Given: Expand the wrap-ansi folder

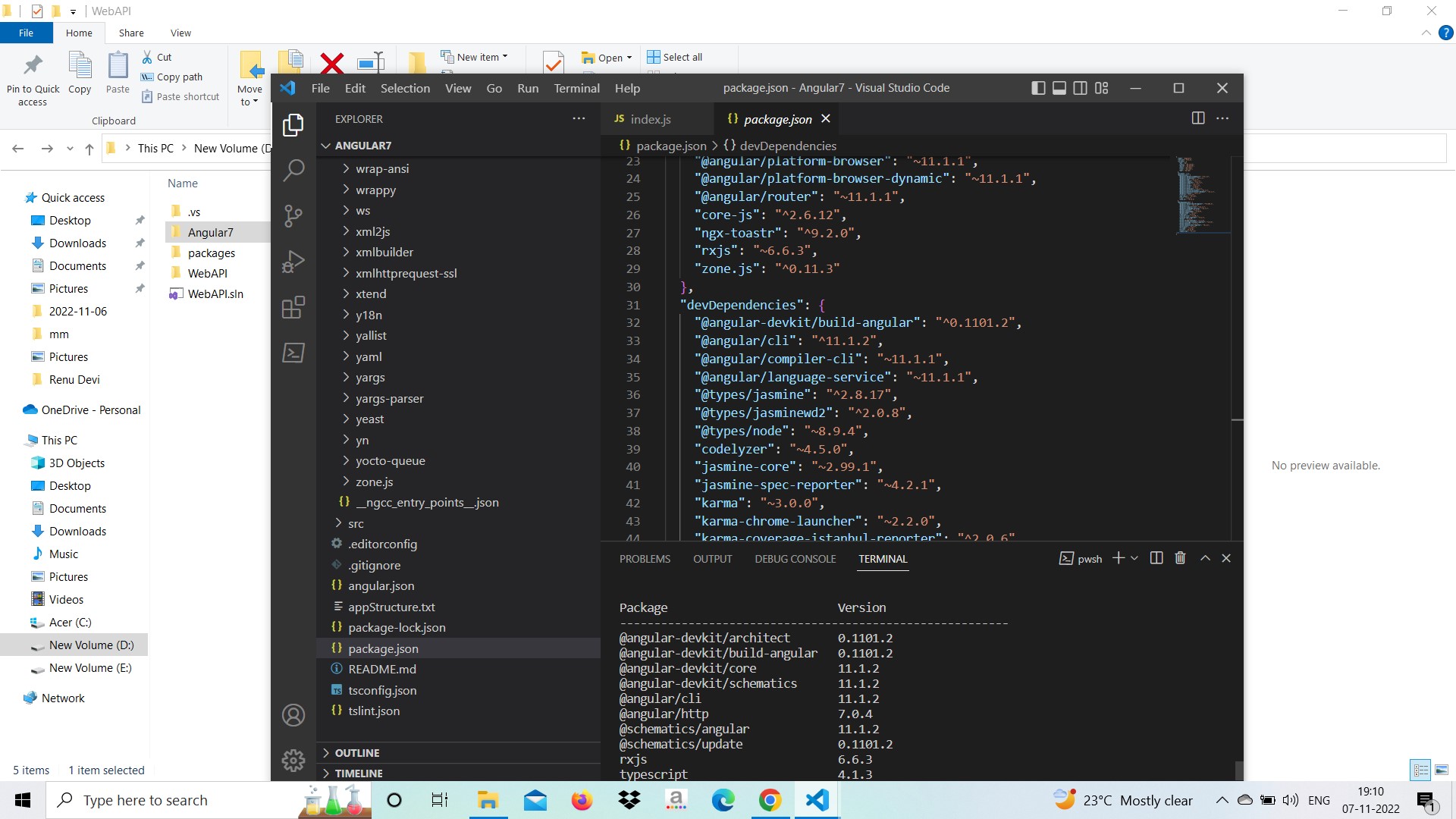Looking at the screenshot, I should tap(382, 168).
